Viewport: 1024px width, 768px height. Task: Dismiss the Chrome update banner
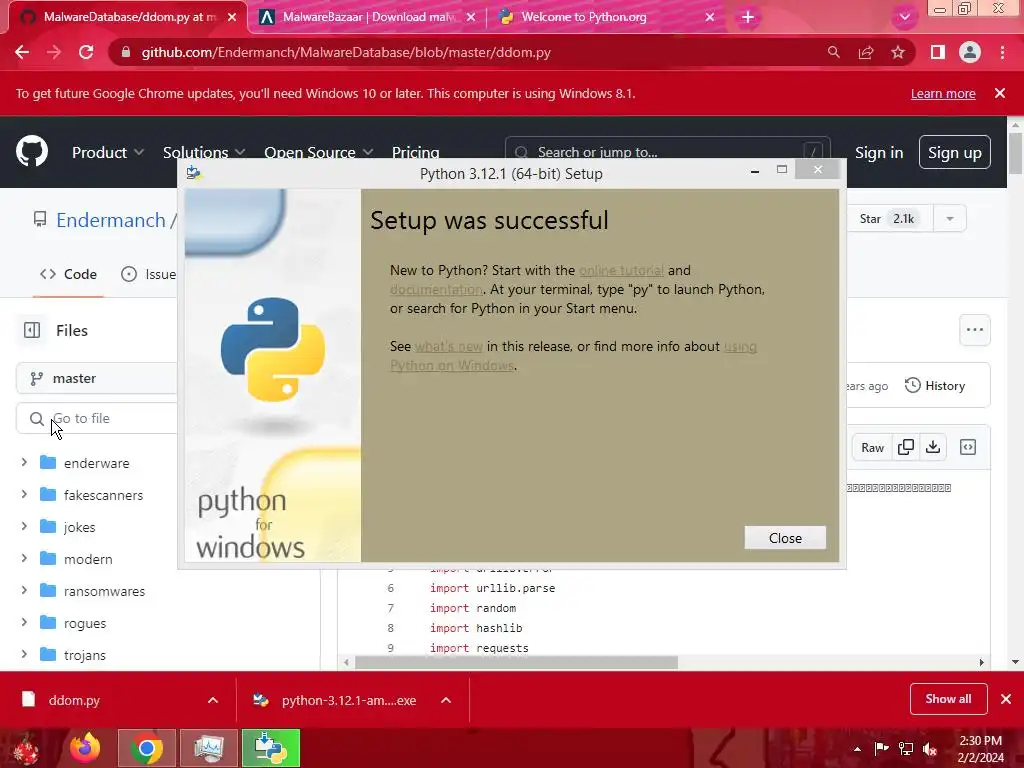1000,93
